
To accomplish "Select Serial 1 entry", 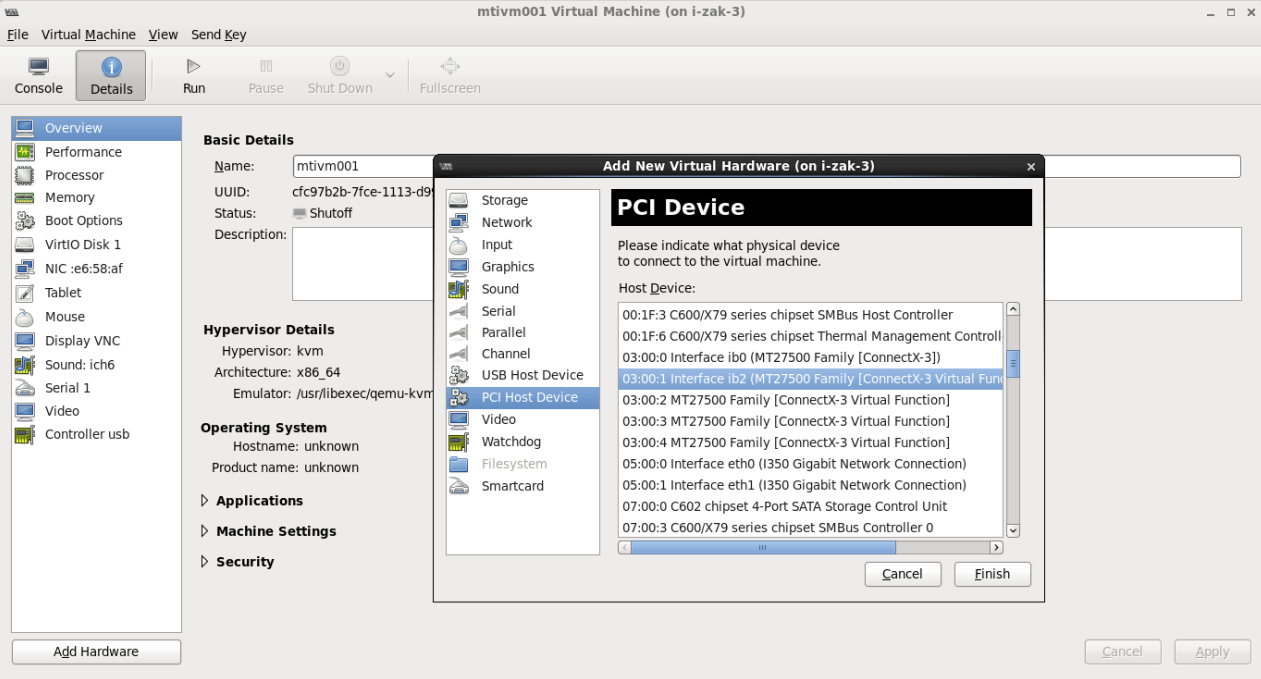I will click(97, 388).
